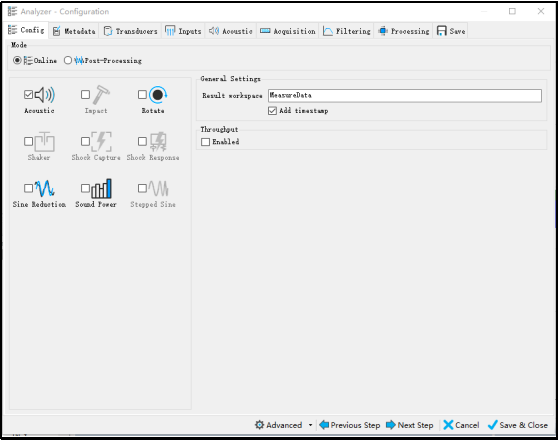
Task: Proceed with the Next Step button
Action: point(410,425)
